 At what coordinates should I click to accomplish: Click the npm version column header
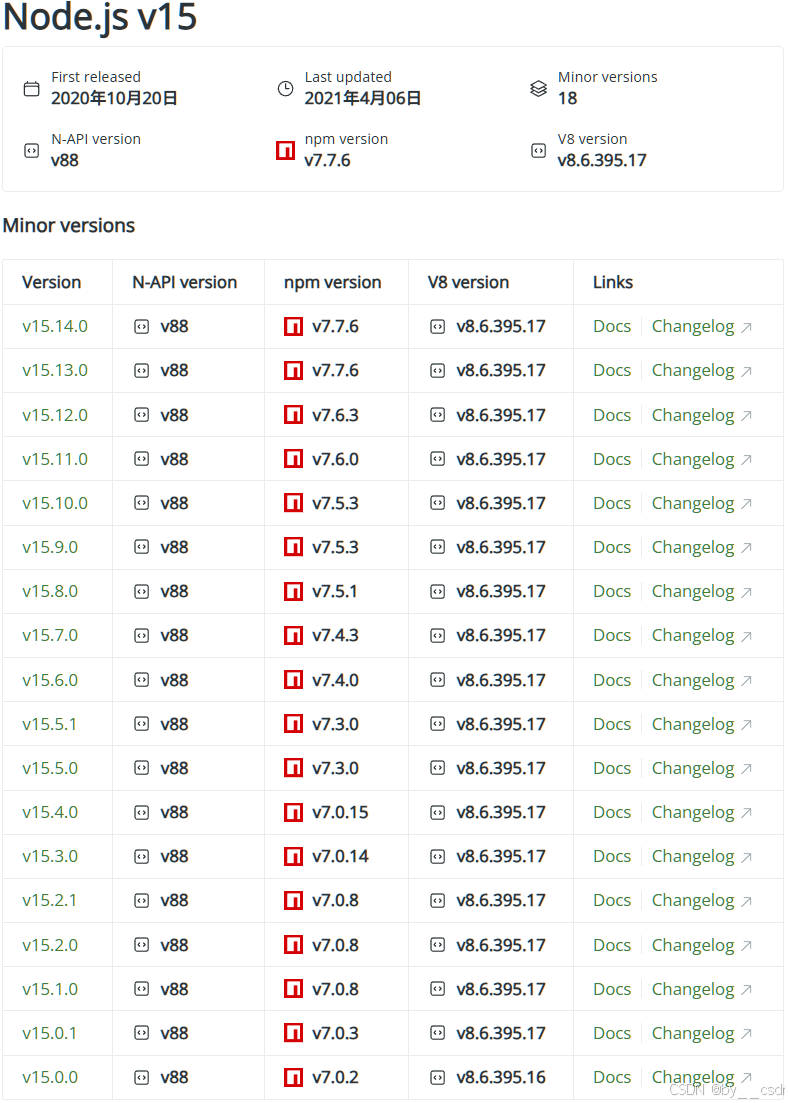coord(333,283)
